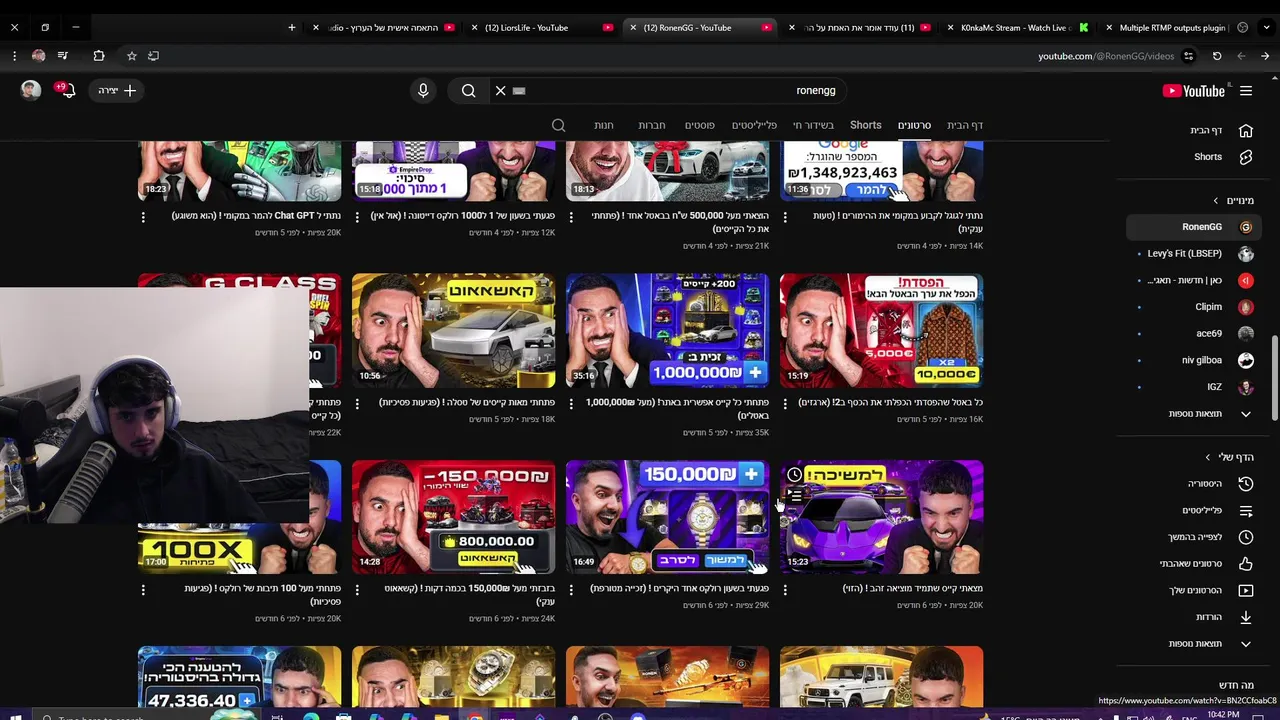Open פלייליסטים in the sidebar

click(x=1221, y=511)
